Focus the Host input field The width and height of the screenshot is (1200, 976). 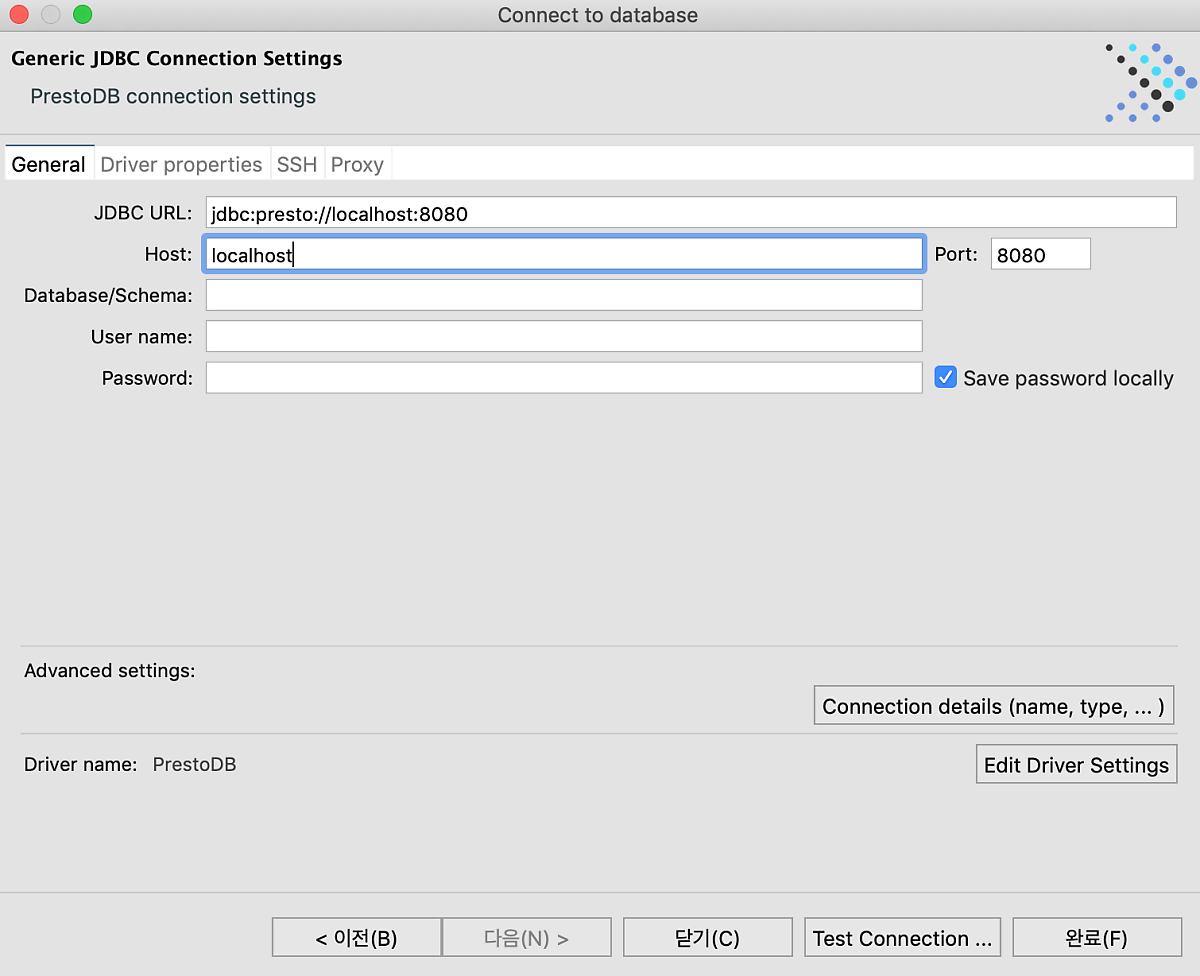coord(563,254)
